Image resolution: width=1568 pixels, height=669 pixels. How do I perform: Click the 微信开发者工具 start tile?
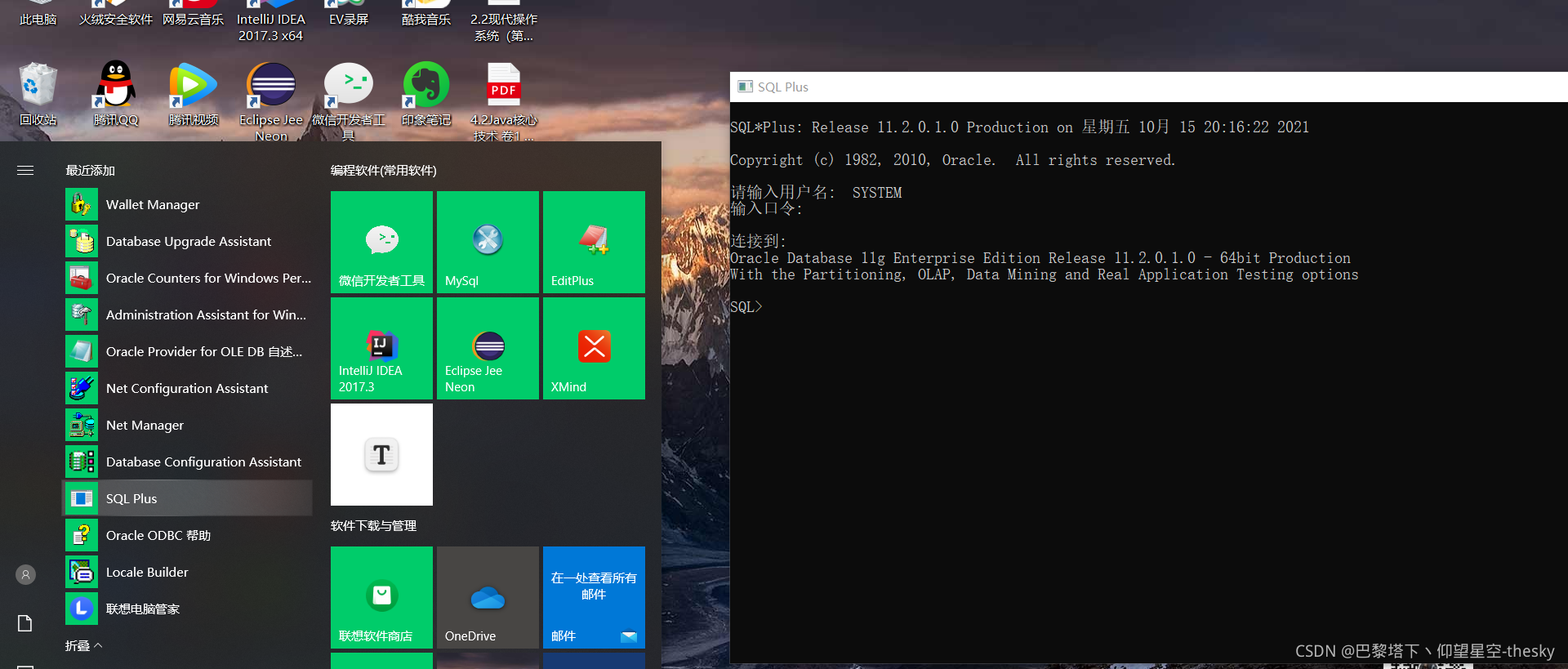[x=381, y=242]
